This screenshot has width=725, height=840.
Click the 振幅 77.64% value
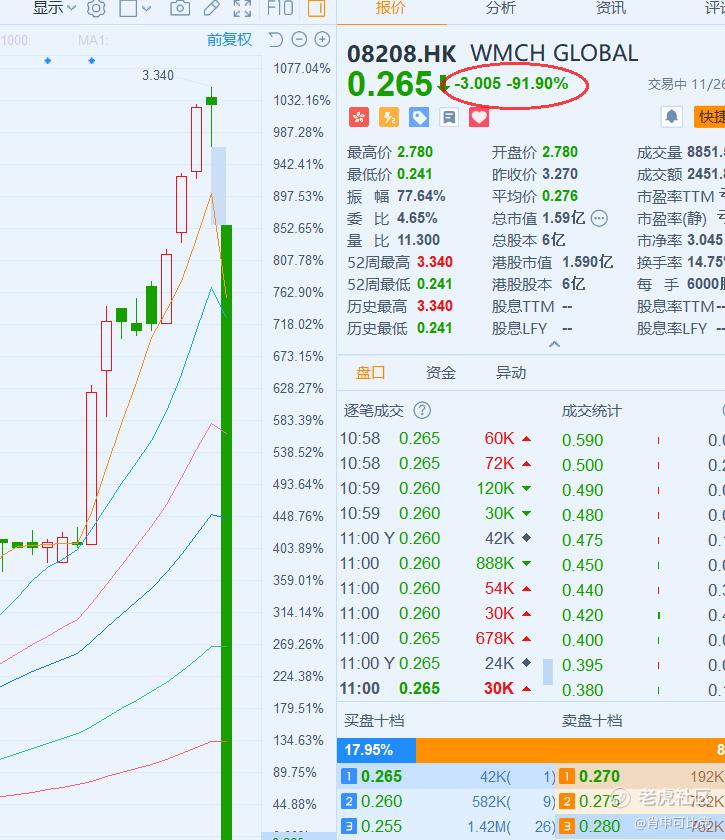pyautogui.click(x=421, y=196)
